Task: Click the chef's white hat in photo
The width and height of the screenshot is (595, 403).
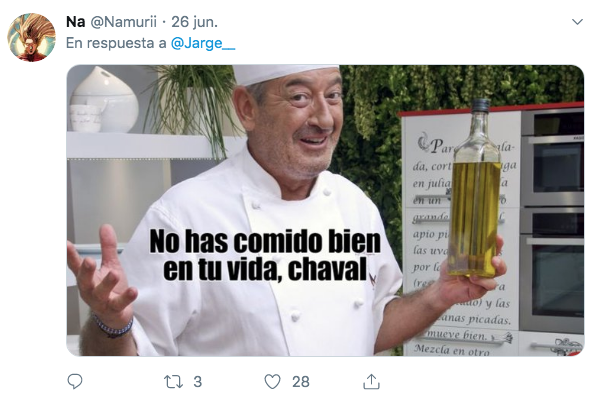Action: click(x=283, y=74)
